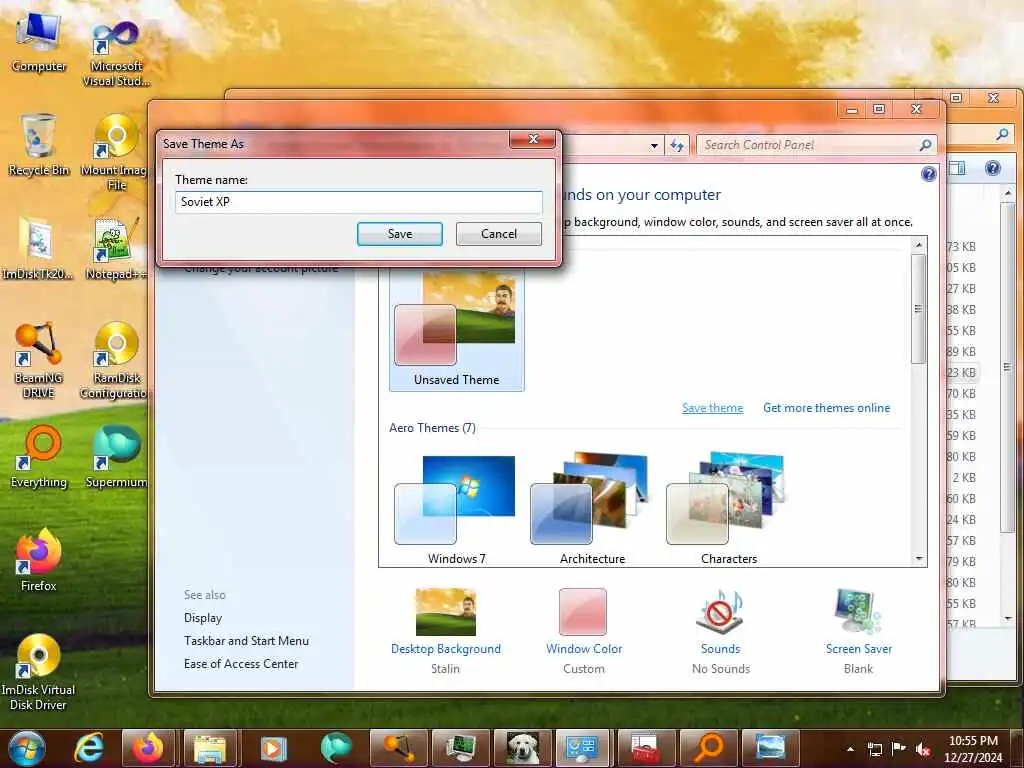Open Taskbar and Start Menu link
The image size is (1024, 768).
[x=246, y=641]
